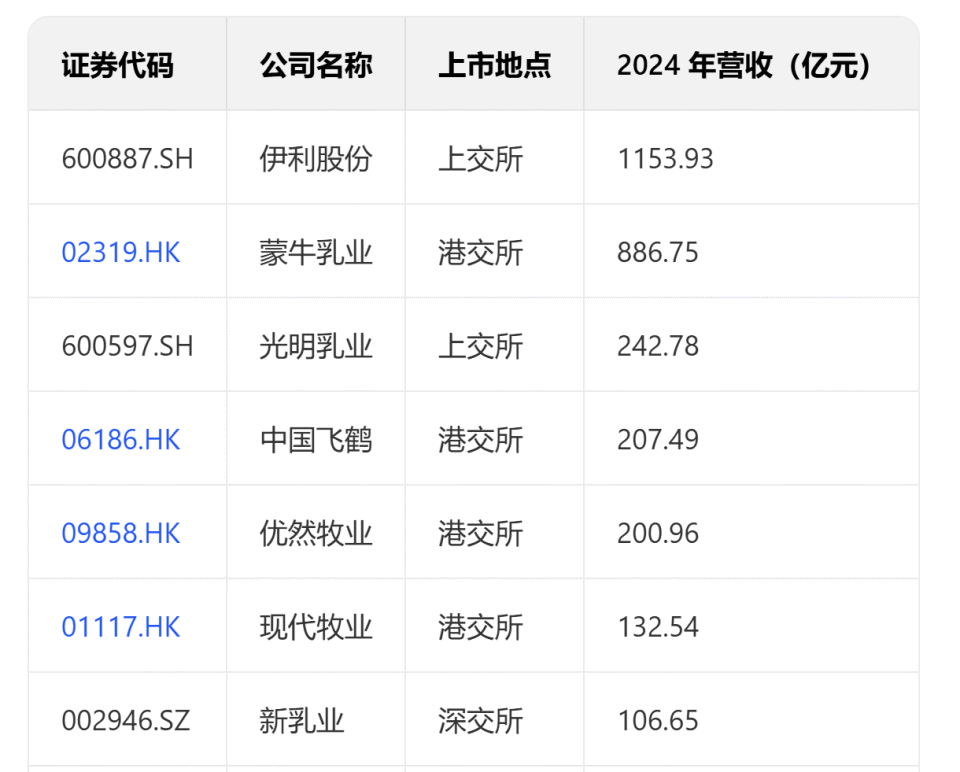This screenshot has height=772, width=960.
Task: Click the revenue value 132.54
Action: tap(658, 627)
